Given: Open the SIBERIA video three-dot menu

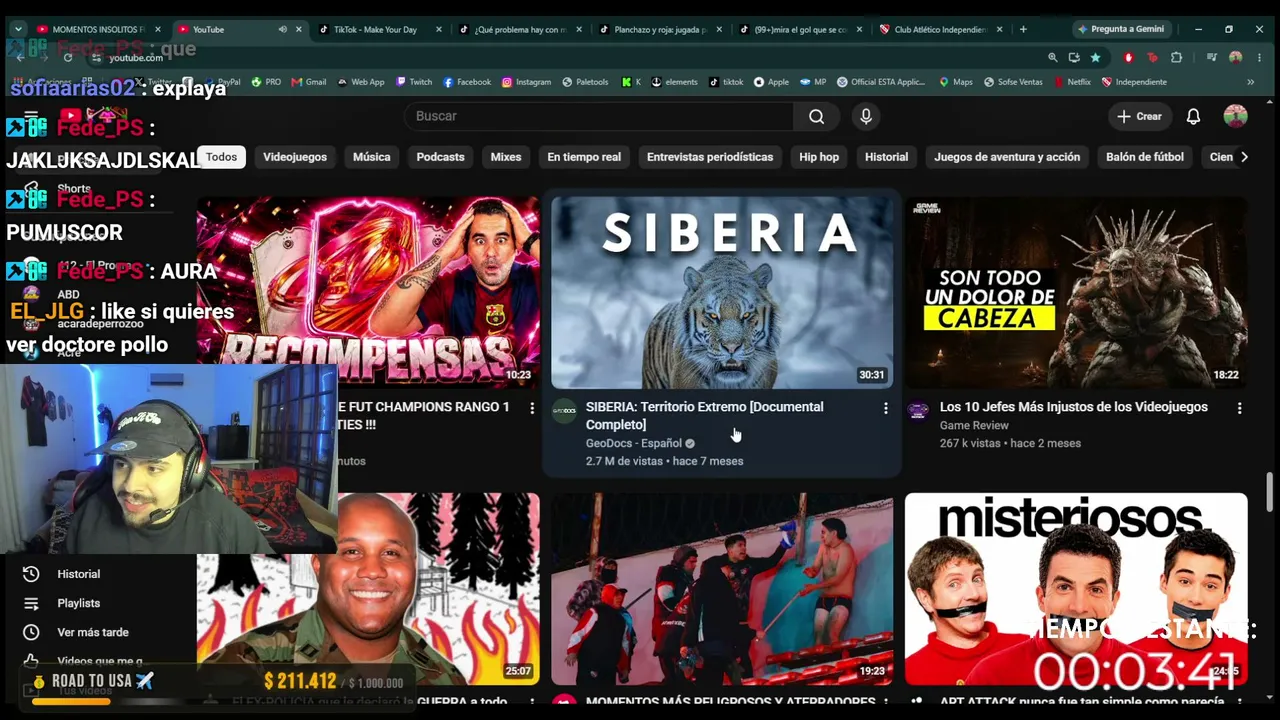Looking at the screenshot, I should (x=885, y=408).
